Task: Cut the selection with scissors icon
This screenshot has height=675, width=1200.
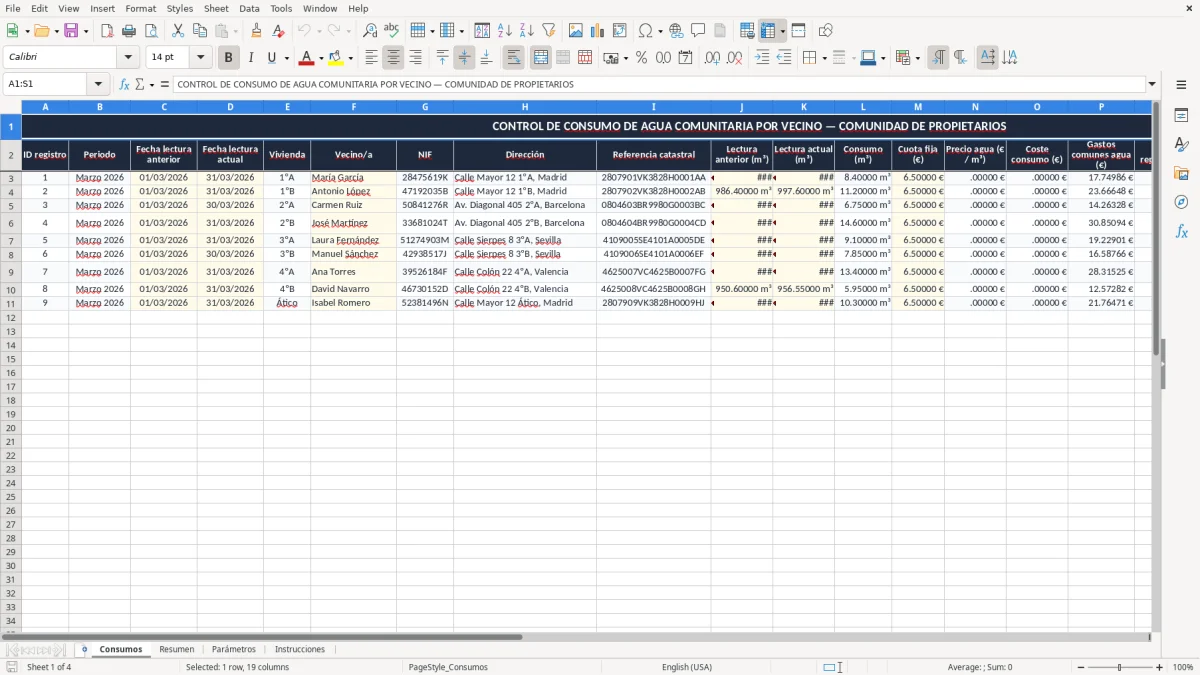Action: coord(178,31)
